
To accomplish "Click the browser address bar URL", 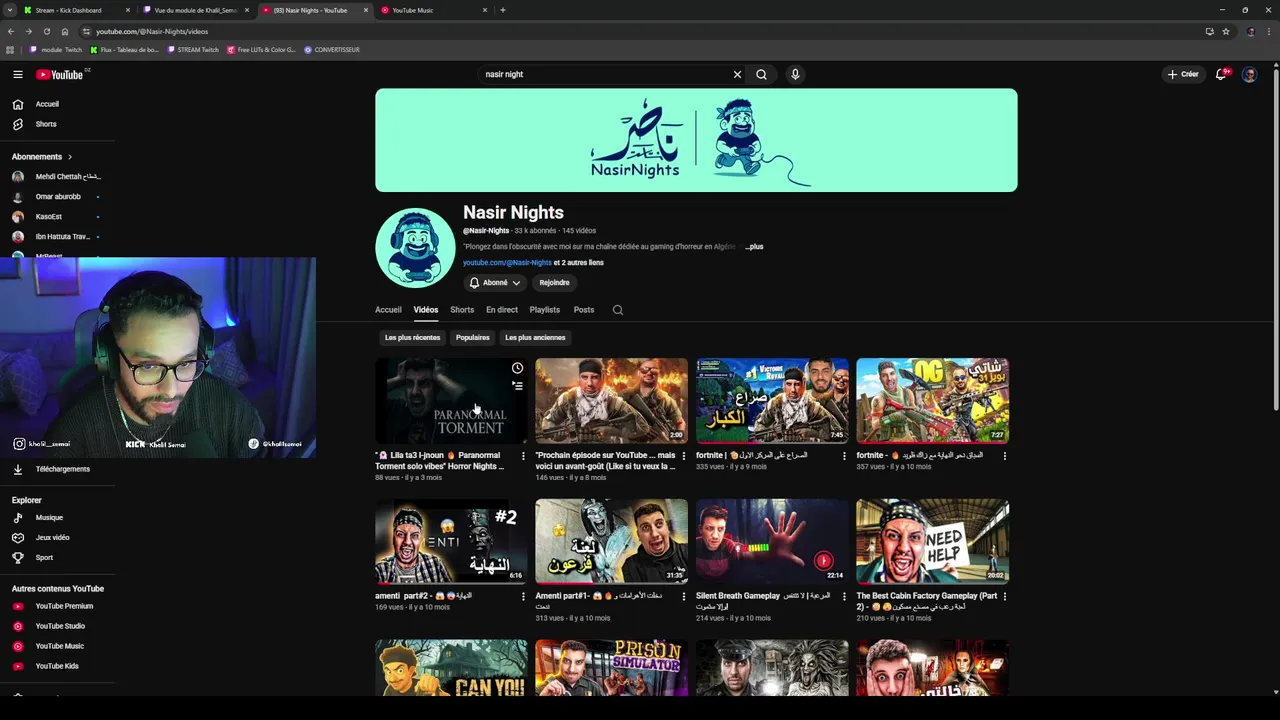I will coord(152,31).
